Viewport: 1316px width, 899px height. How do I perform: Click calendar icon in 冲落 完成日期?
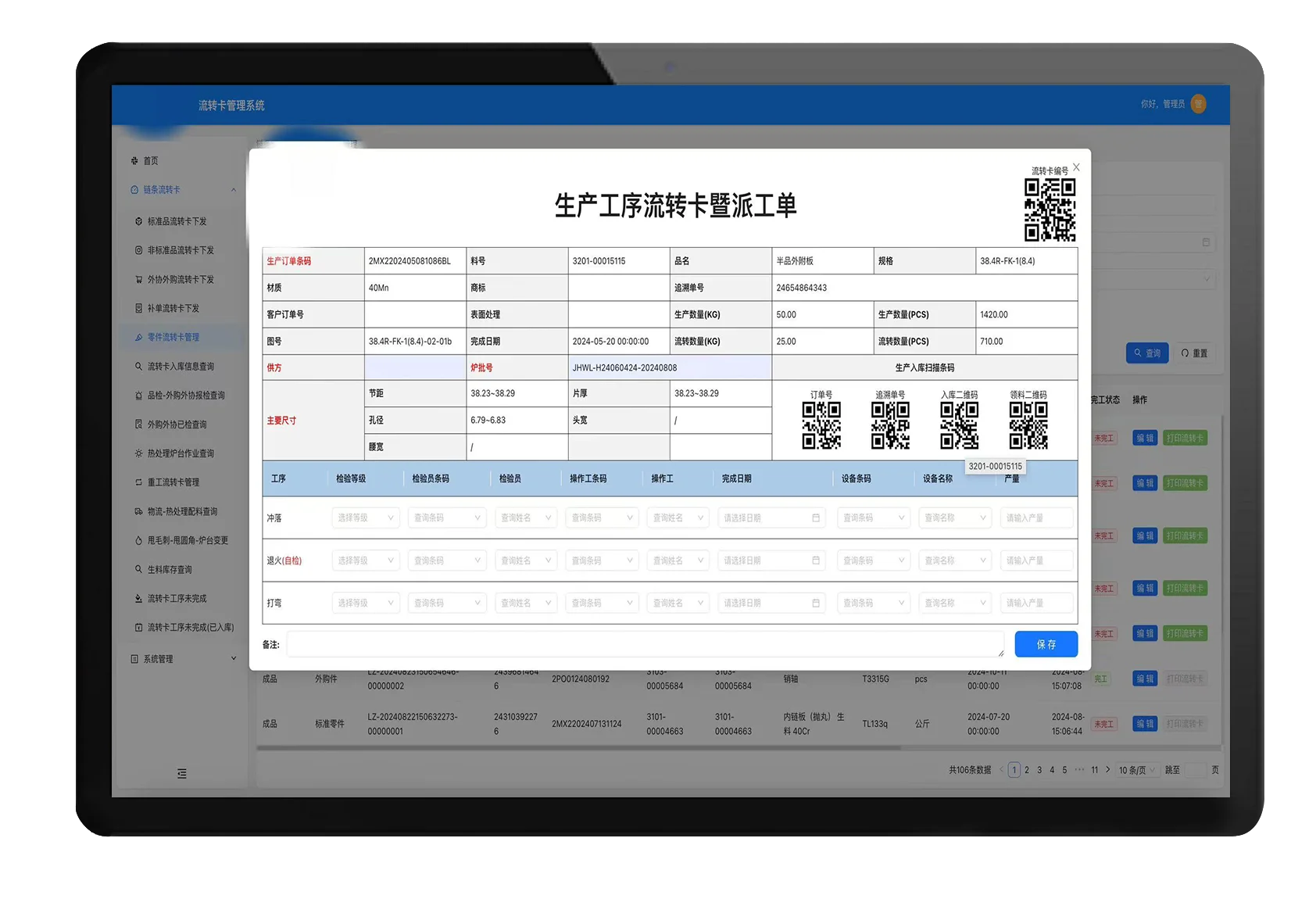[815, 518]
